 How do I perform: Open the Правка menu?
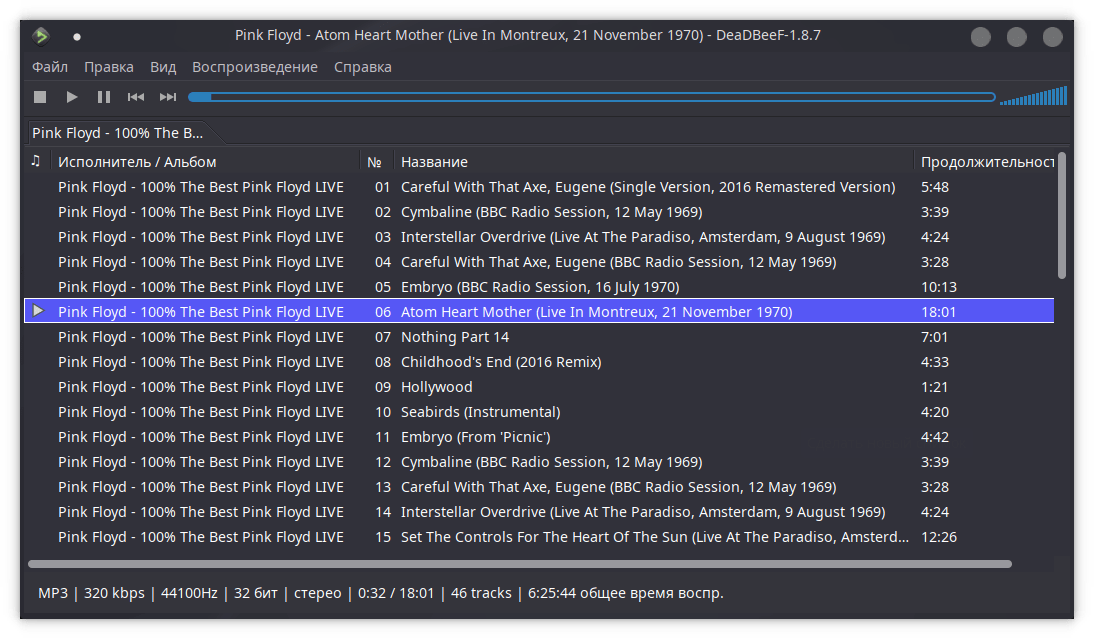pyautogui.click(x=109, y=67)
